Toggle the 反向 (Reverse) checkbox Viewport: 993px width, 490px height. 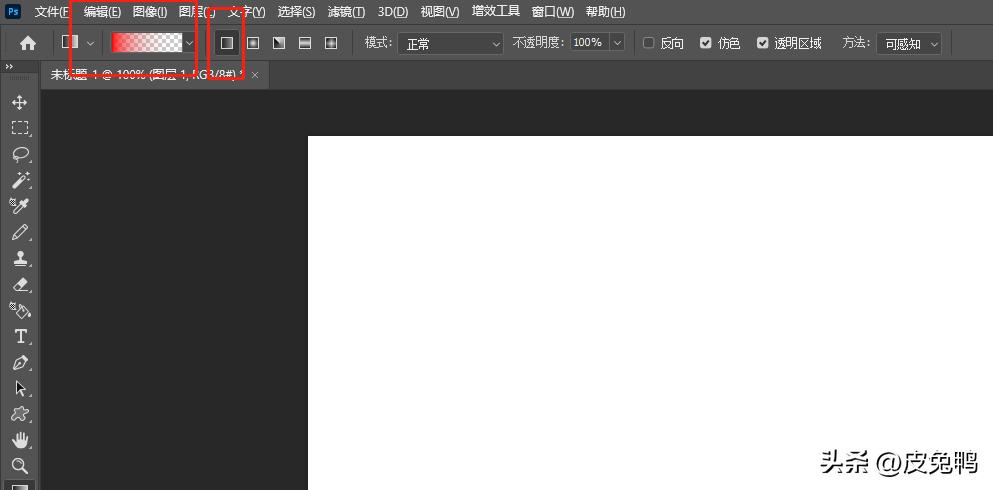648,43
